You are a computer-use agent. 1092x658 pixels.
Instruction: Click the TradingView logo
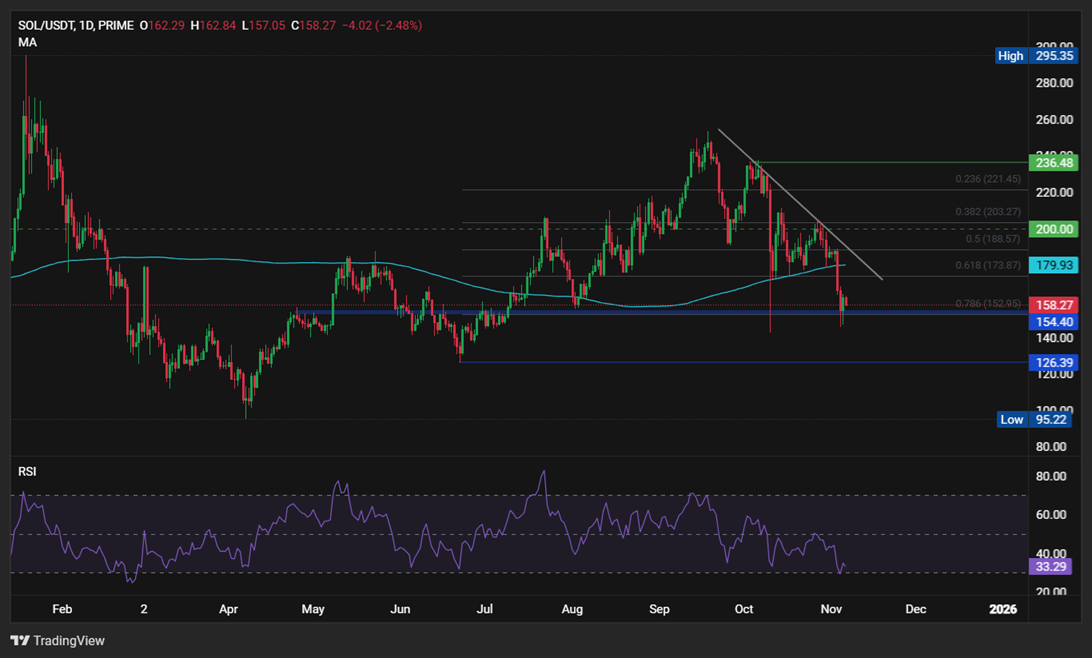click(55, 640)
